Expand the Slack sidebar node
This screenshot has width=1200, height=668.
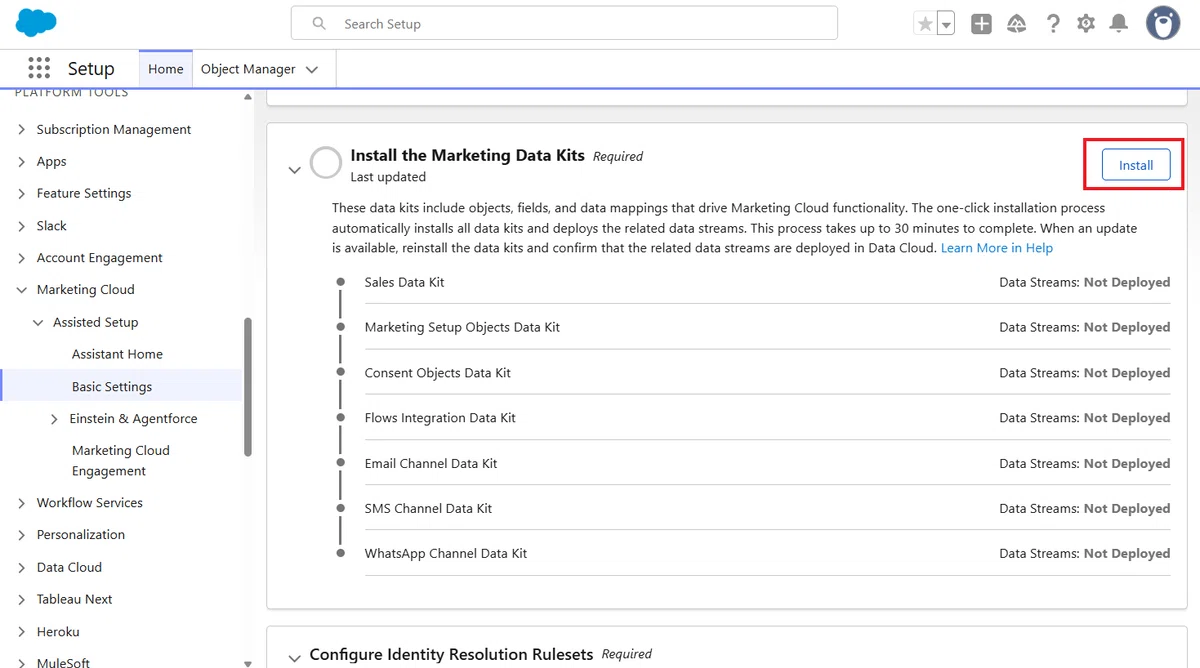point(22,226)
